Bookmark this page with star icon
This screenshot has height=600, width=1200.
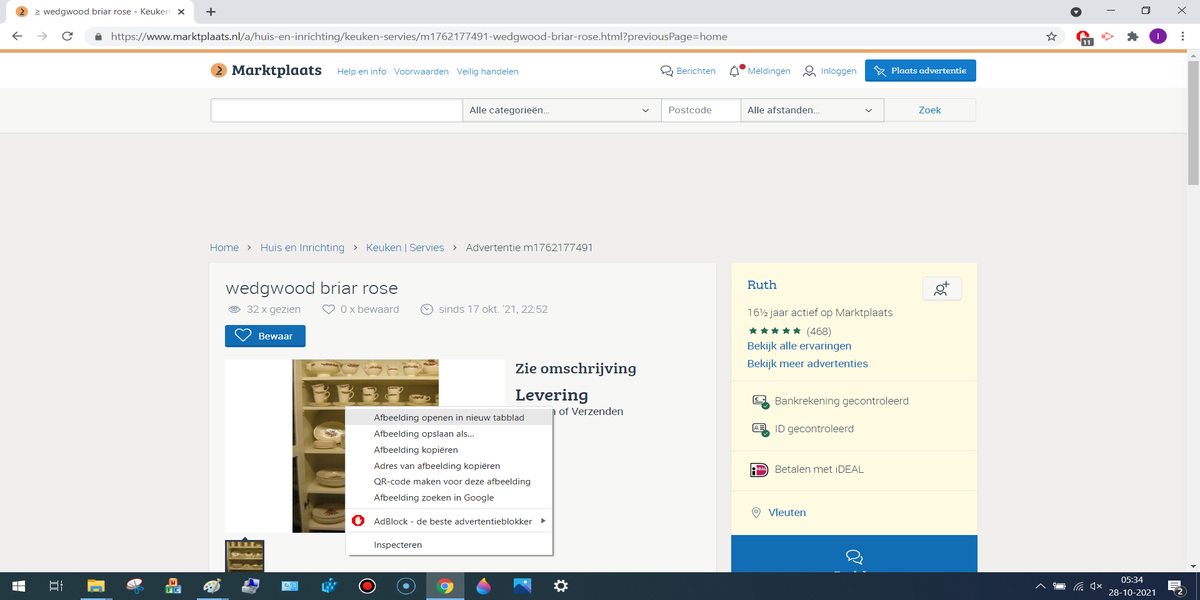[x=1051, y=36]
